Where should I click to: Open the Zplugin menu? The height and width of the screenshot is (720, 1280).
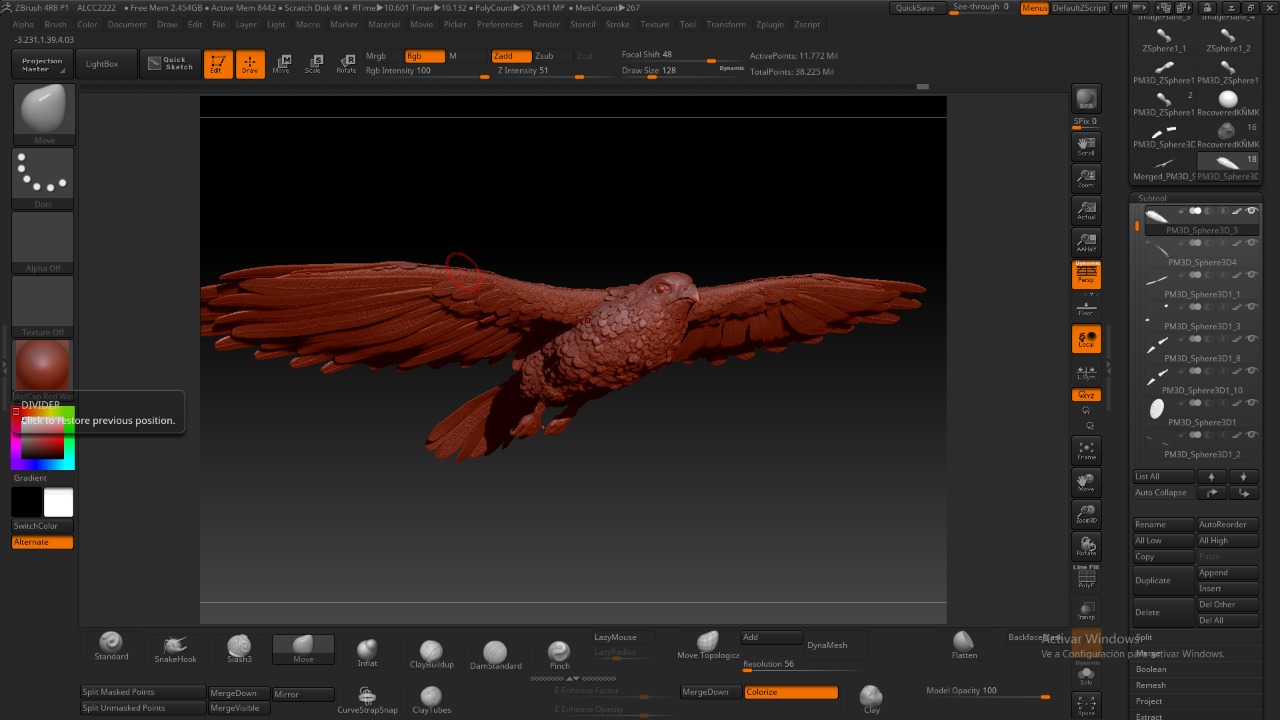[770, 24]
